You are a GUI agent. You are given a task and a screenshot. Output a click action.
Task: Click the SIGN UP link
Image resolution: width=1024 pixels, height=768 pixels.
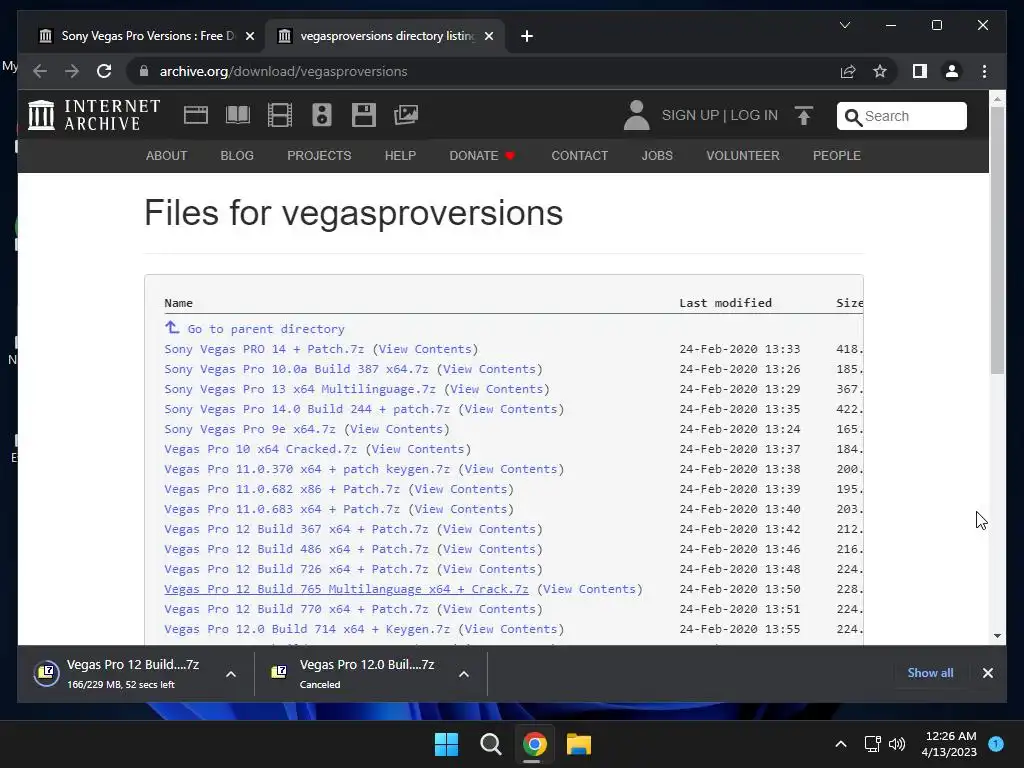[x=690, y=116]
